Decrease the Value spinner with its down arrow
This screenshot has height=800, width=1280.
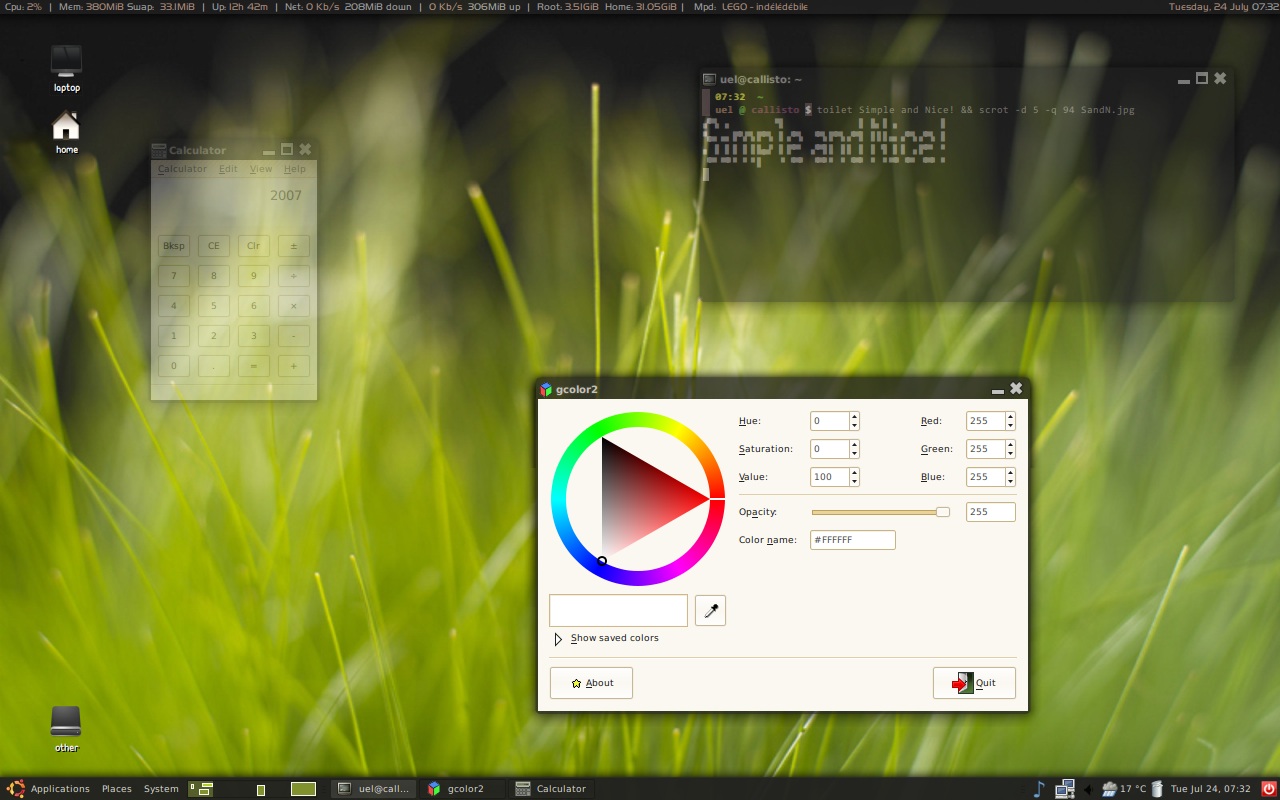pos(854,482)
